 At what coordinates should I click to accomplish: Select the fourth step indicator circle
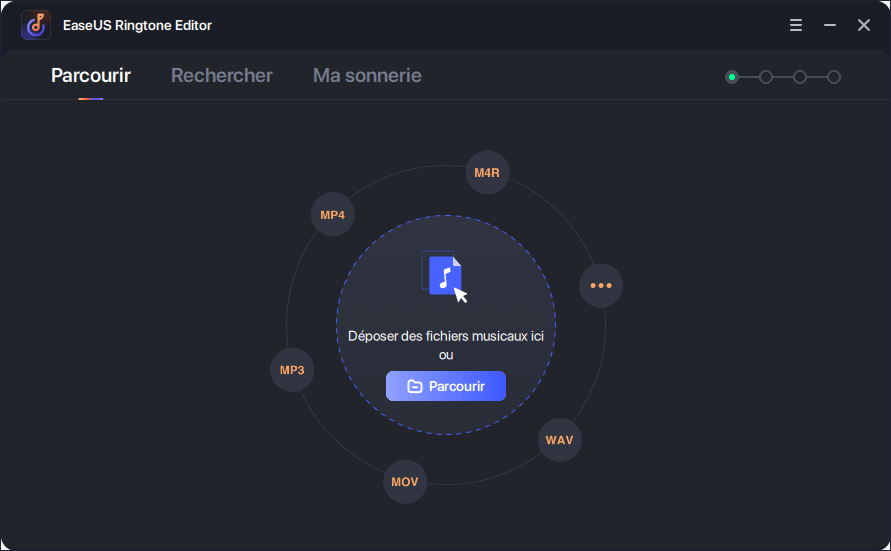(x=834, y=77)
